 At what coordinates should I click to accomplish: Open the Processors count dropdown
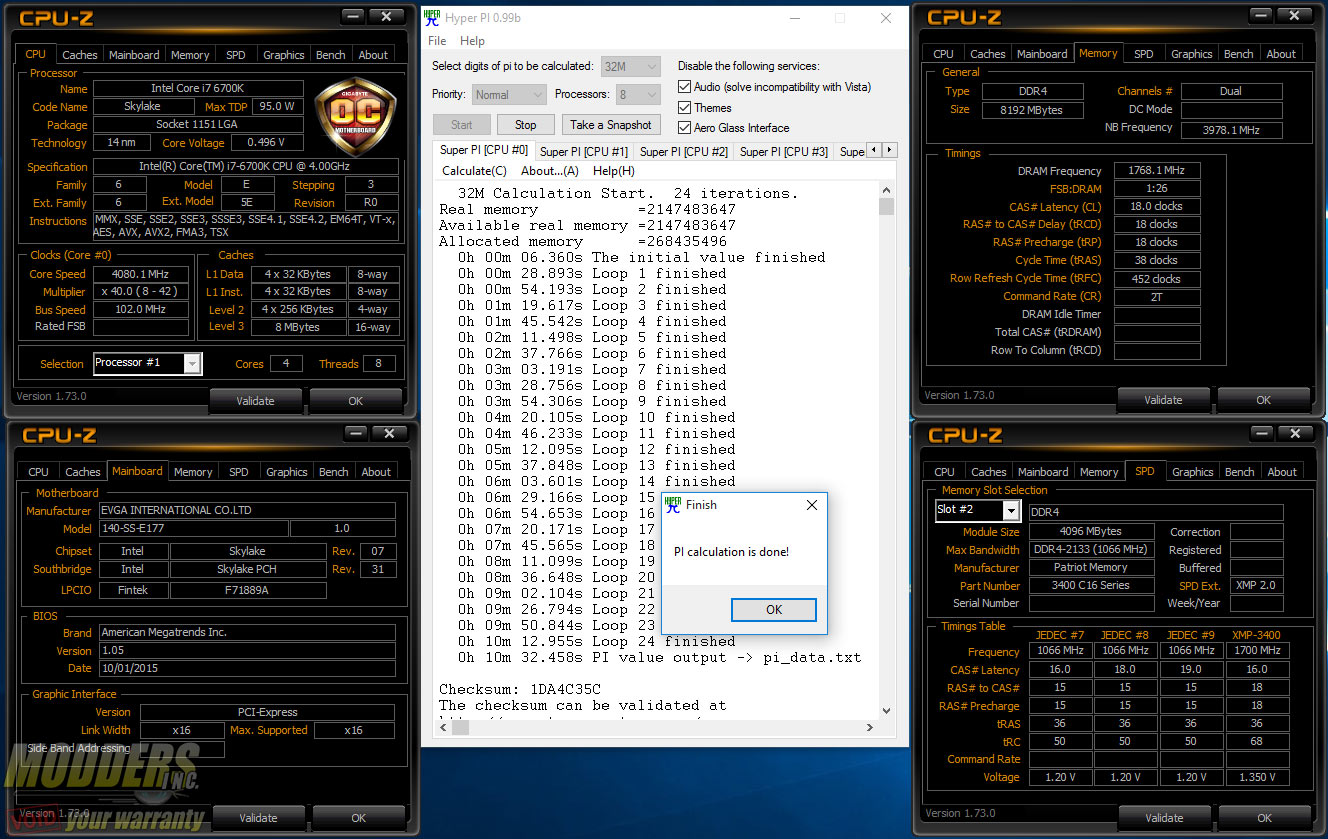(638, 95)
